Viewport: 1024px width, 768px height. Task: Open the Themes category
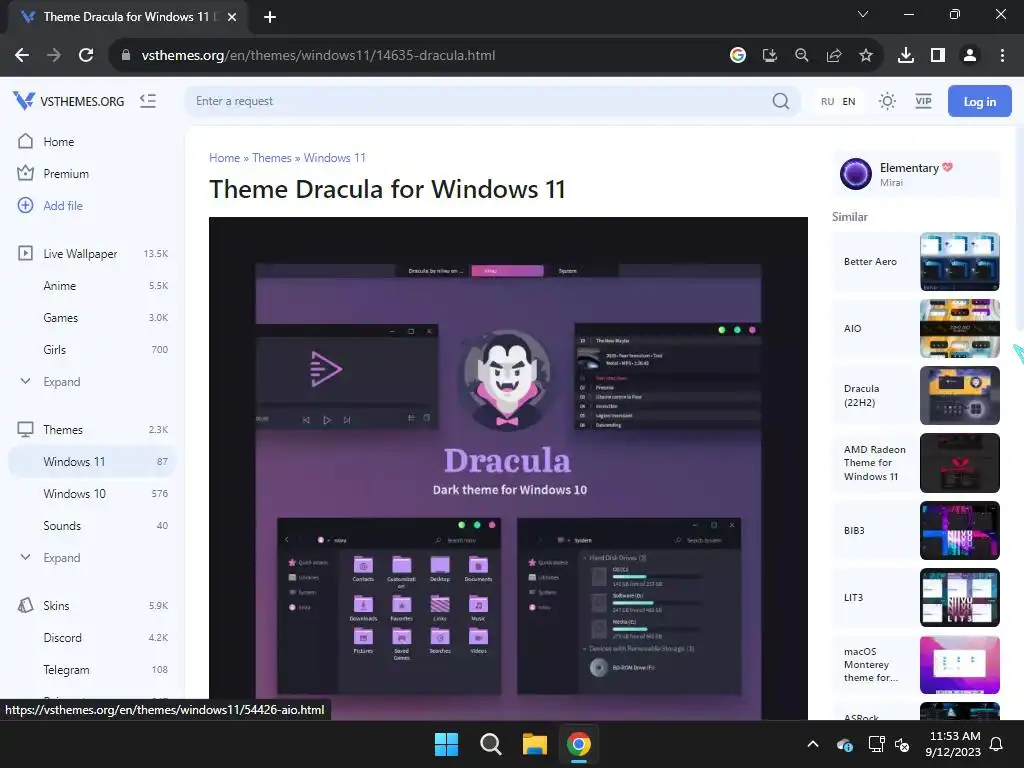63,430
